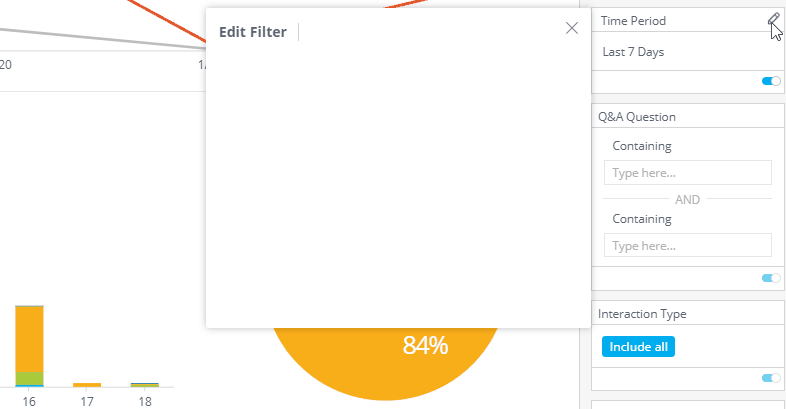Toggle the Interaction Type filter switch
Screen dimensions: 786x409
click(771, 378)
